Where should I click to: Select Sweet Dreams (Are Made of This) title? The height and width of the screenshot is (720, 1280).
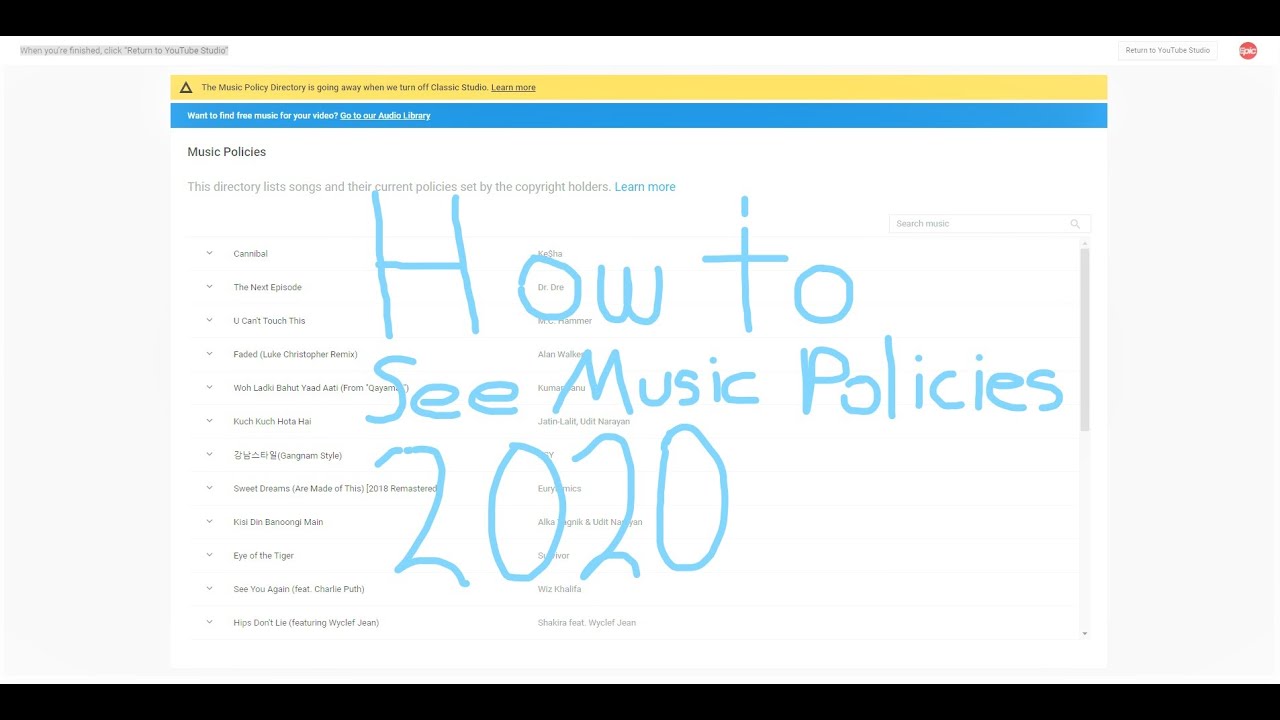(335, 488)
